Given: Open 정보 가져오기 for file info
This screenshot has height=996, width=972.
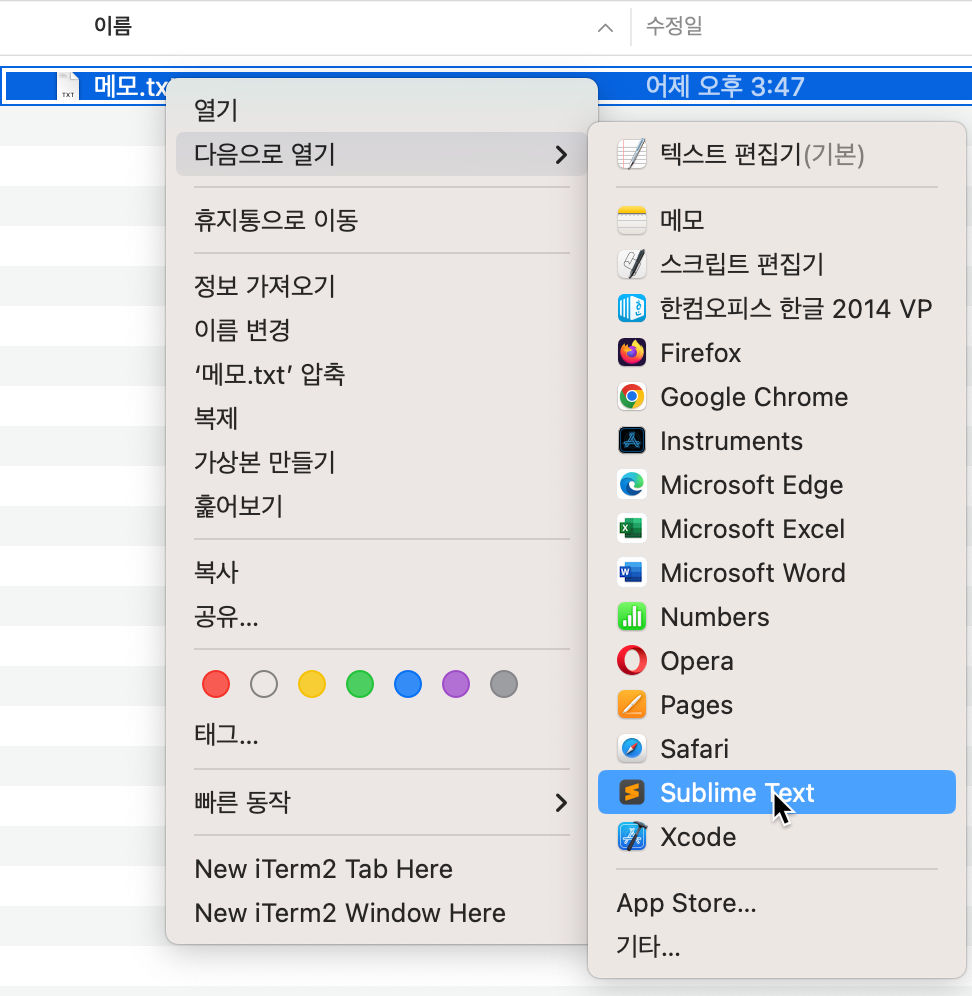Looking at the screenshot, I should (381, 286).
